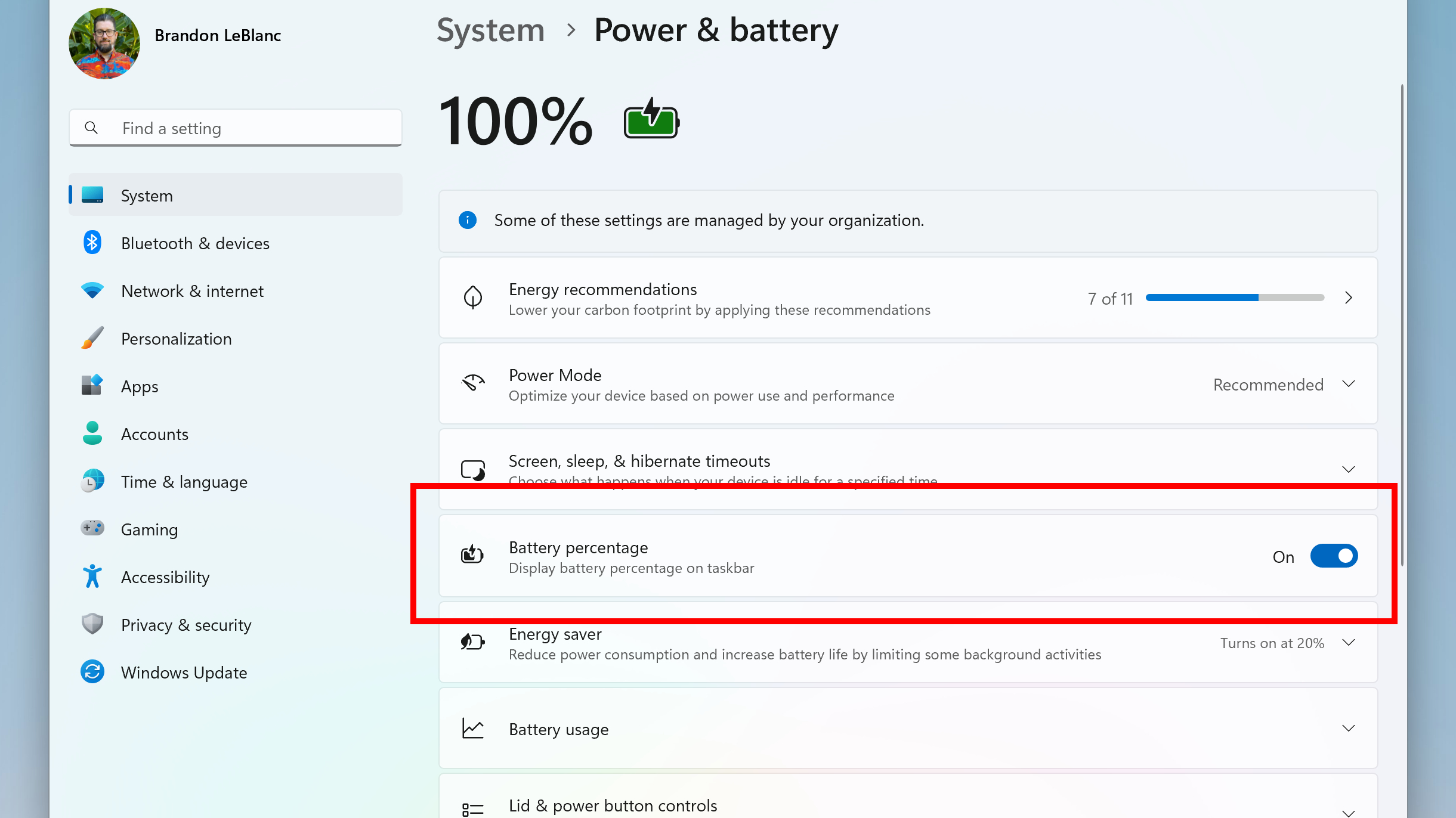
Task: Click the info icon in organization notice
Action: [x=467, y=220]
